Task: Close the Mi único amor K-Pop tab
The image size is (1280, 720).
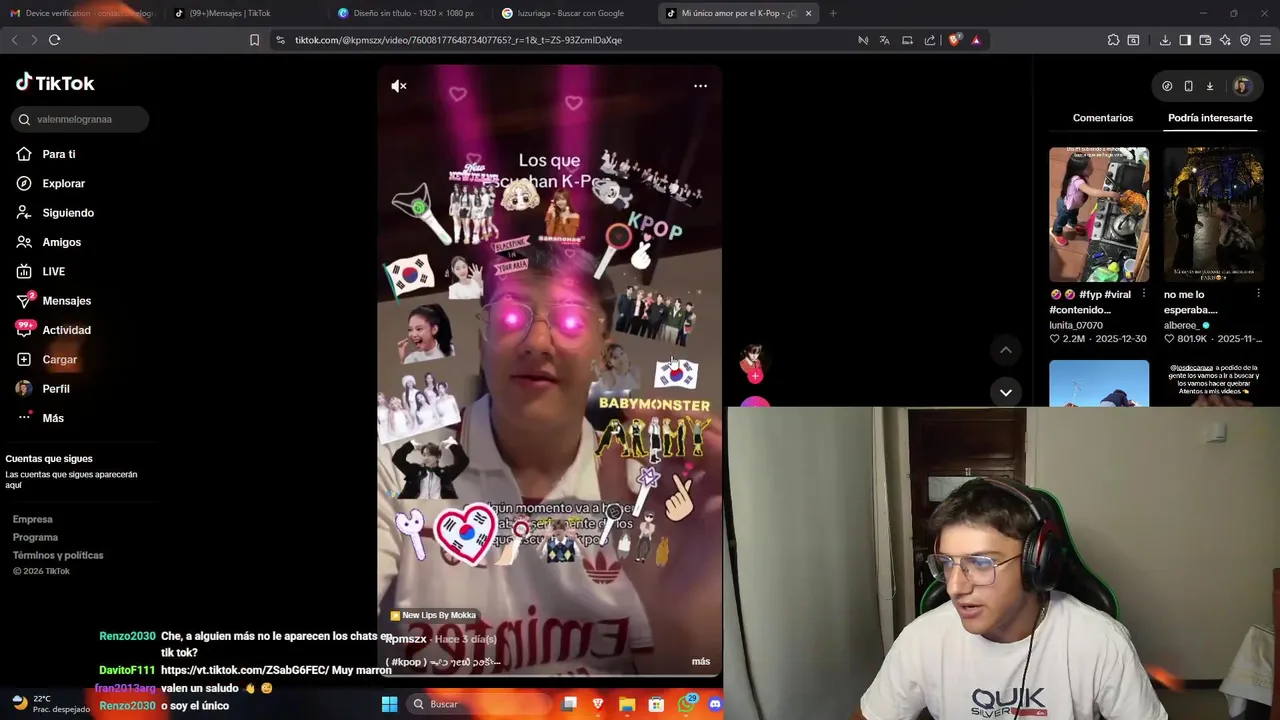Action: (x=808, y=13)
